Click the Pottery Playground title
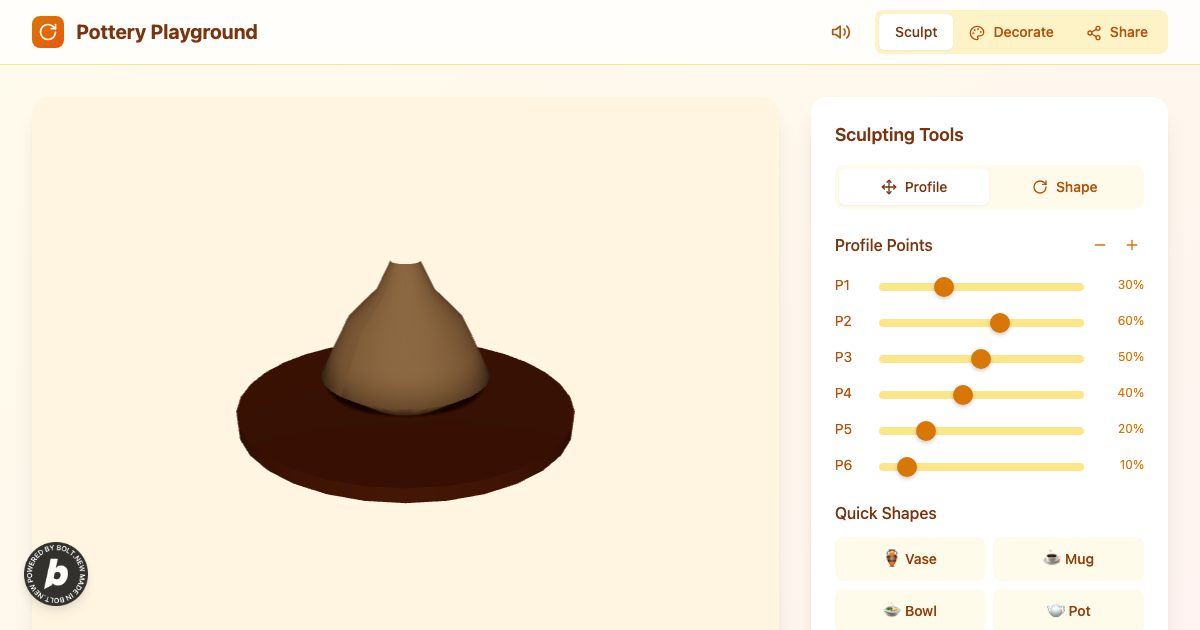The width and height of the screenshot is (1200, 630). (x=167, y=32)
